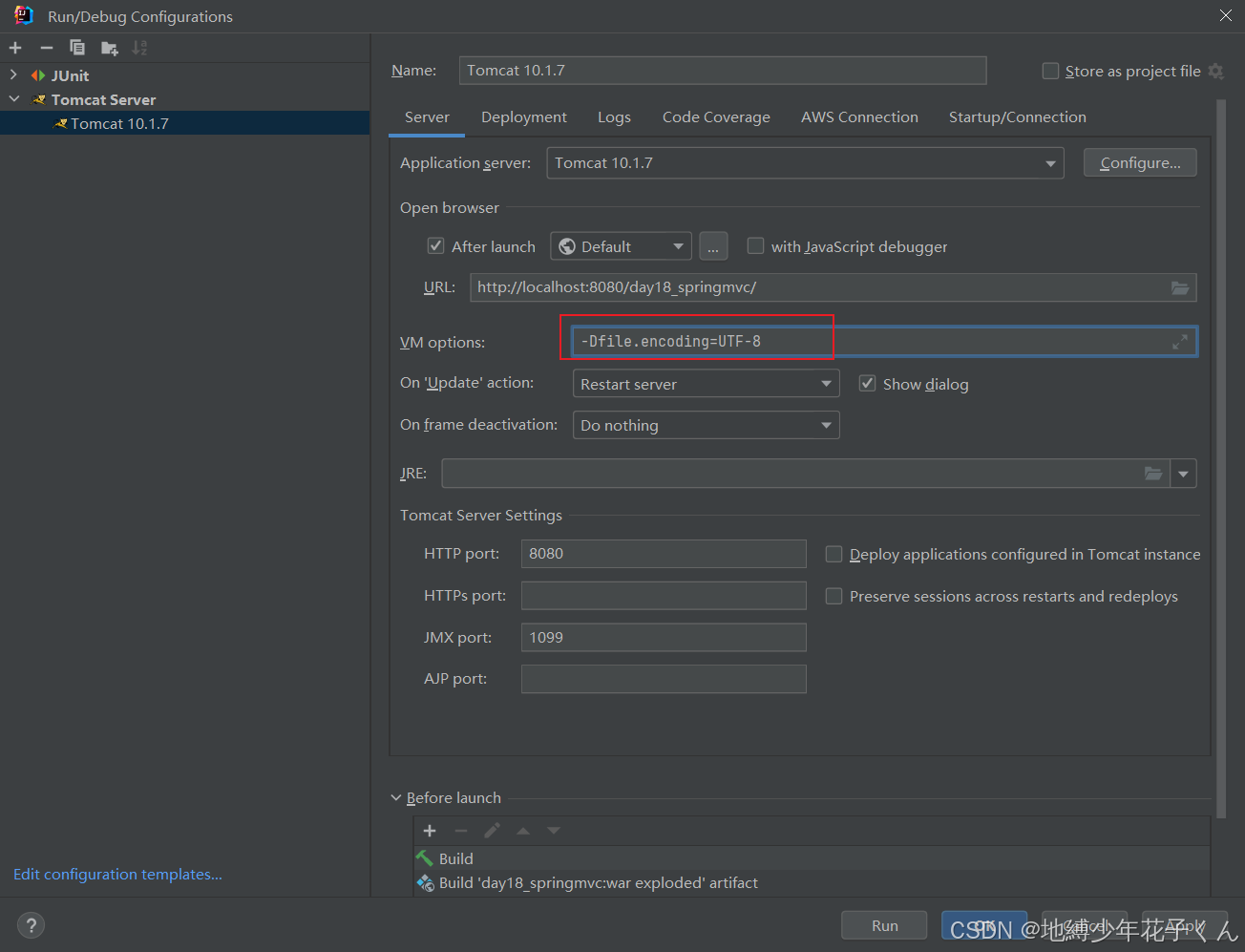
Task: Collapse Before launch section
Action: (396, 798)
